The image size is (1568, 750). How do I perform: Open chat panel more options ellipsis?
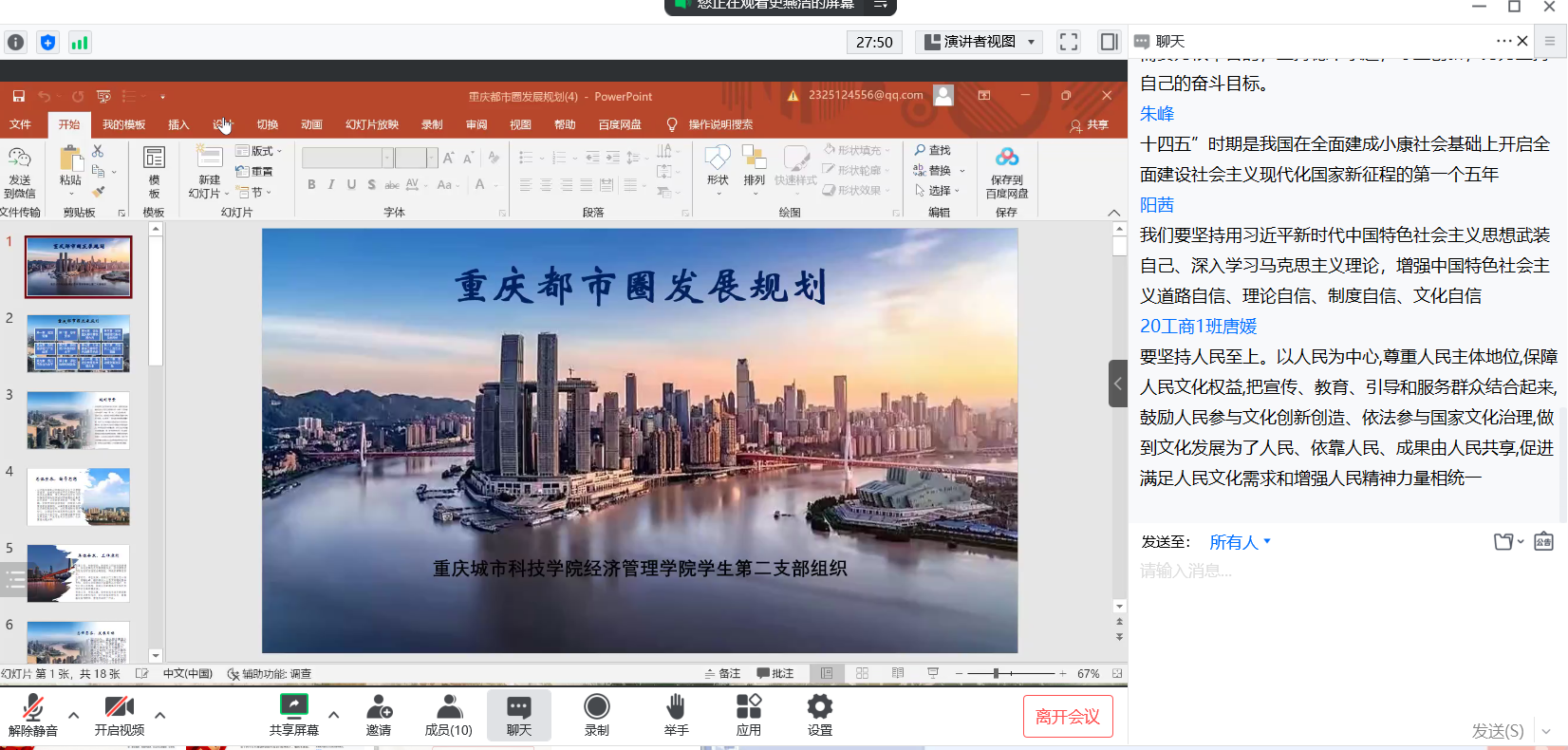[1503, 41]
